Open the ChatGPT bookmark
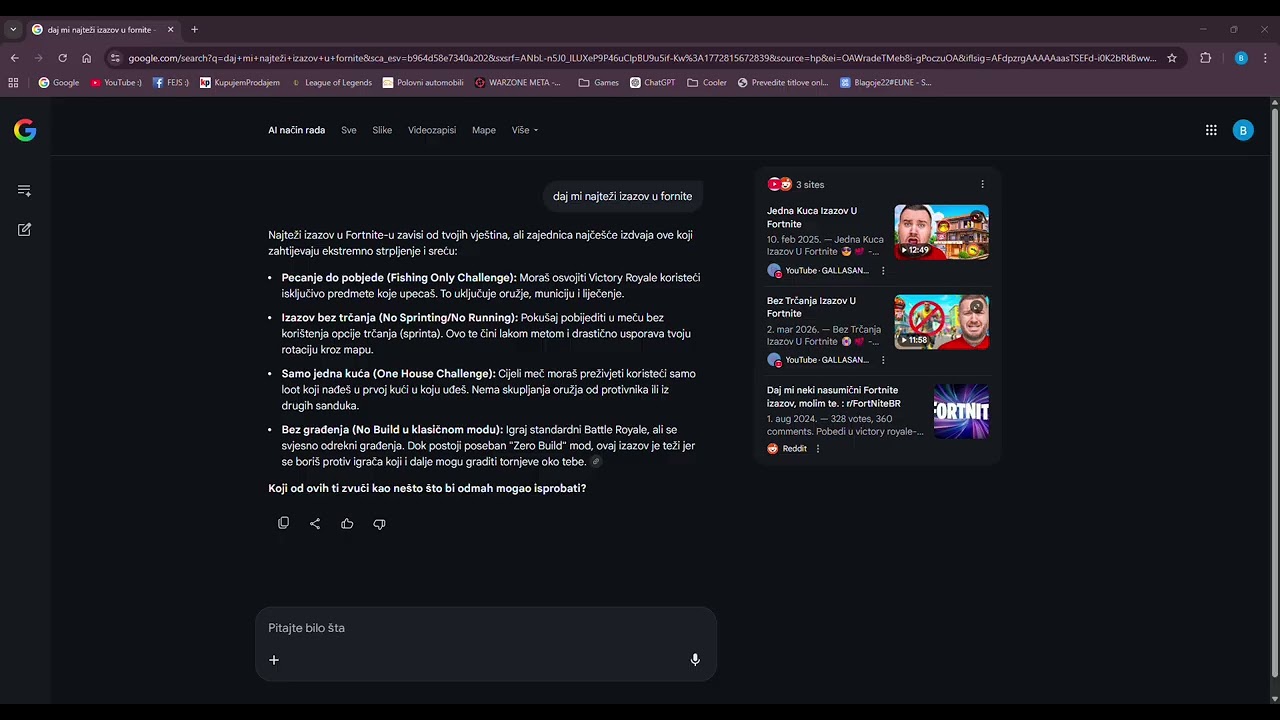Viewport: 1280px width, 720px height. pyautogui.click(x=653, y=83)
